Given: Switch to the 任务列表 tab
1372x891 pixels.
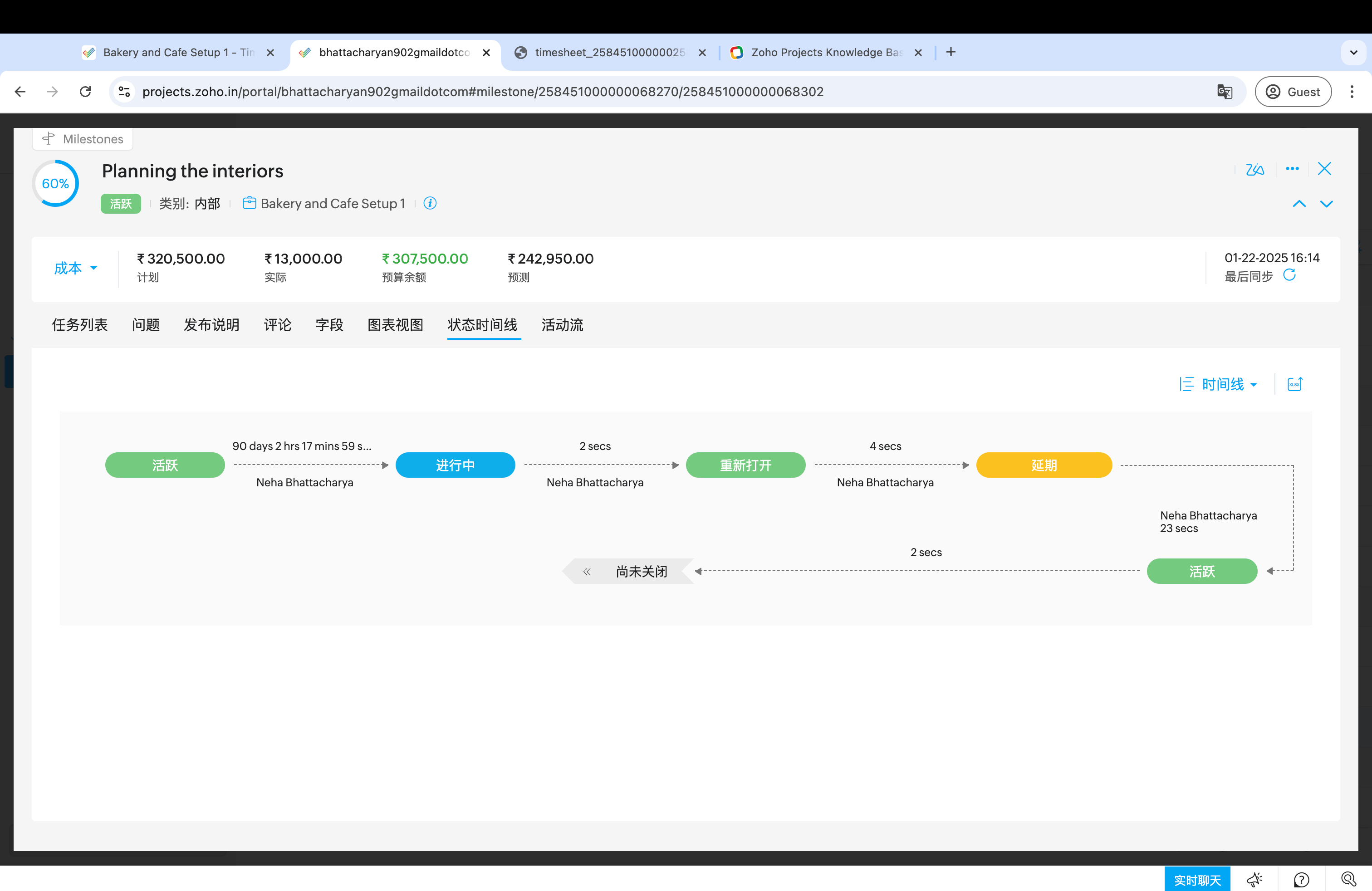Looking at the screenshot, I should pos(79,325).
